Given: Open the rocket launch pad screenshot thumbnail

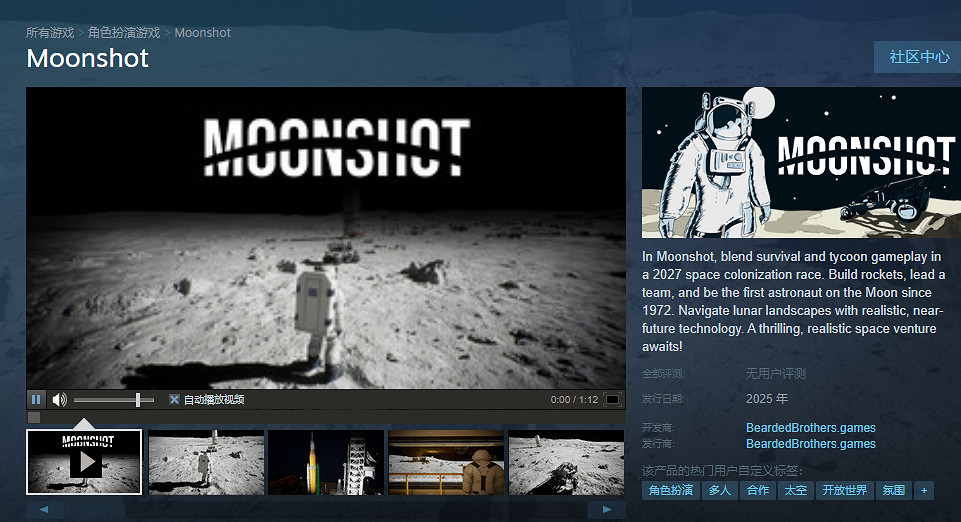Looking at the screenshot, I should (x=326, y=462).
